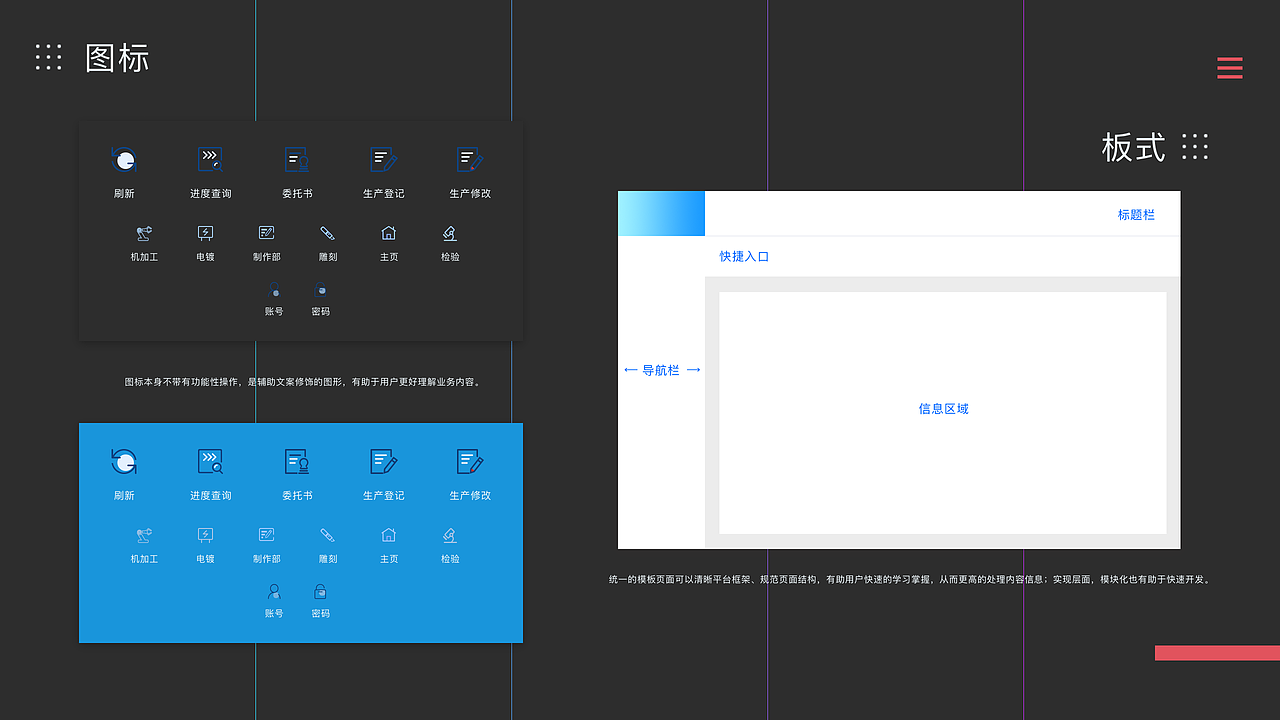1280x720 pixels.
Task: Open the 生产登记 icon in blue panel
Action: (x=384, y=461)
